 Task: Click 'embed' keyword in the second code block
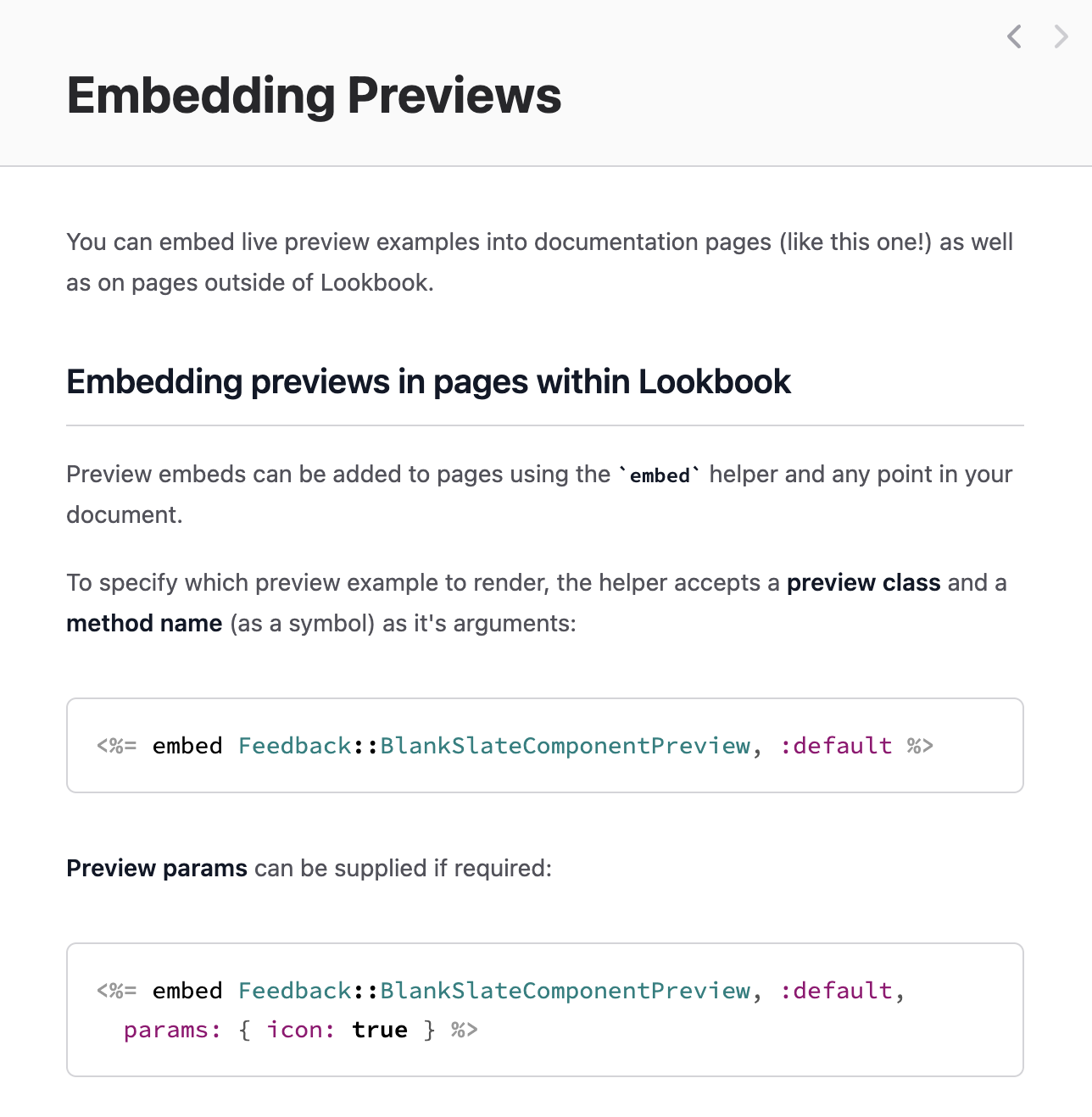coord(187,991)
